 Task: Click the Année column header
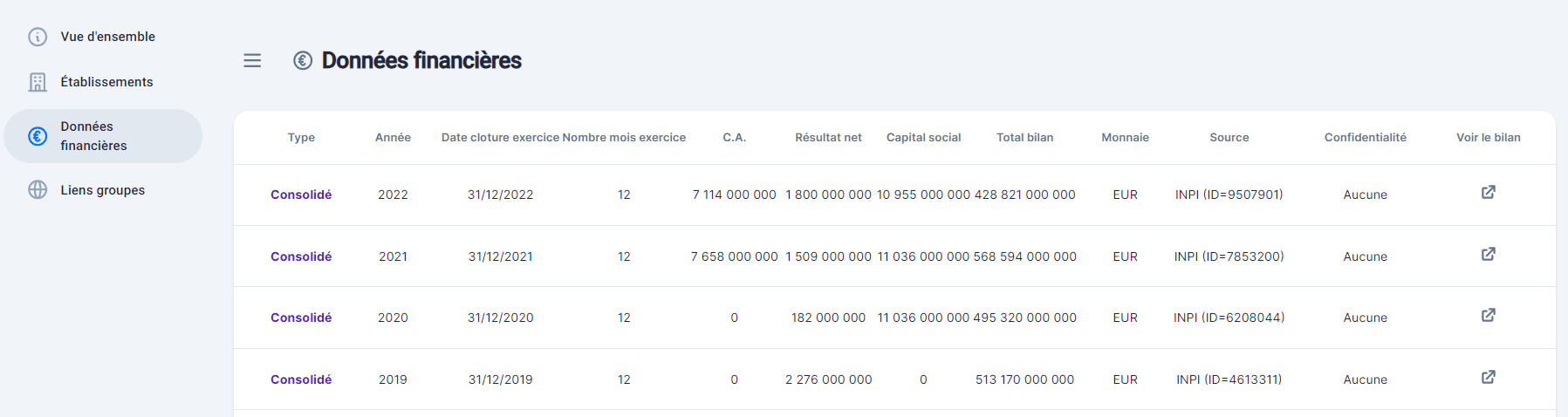(x=393, y=138)
